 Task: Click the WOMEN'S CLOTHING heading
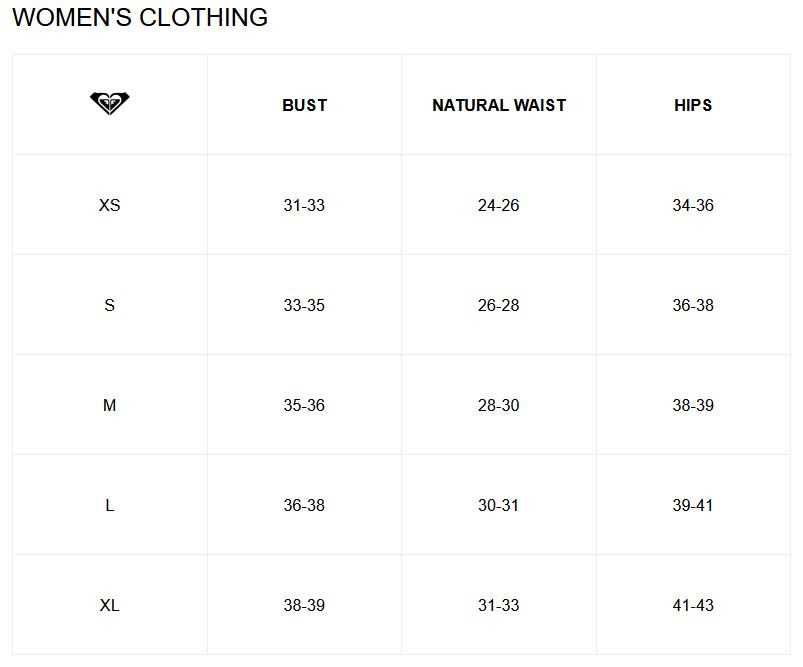pyautogui.click(x=140, y=18)
